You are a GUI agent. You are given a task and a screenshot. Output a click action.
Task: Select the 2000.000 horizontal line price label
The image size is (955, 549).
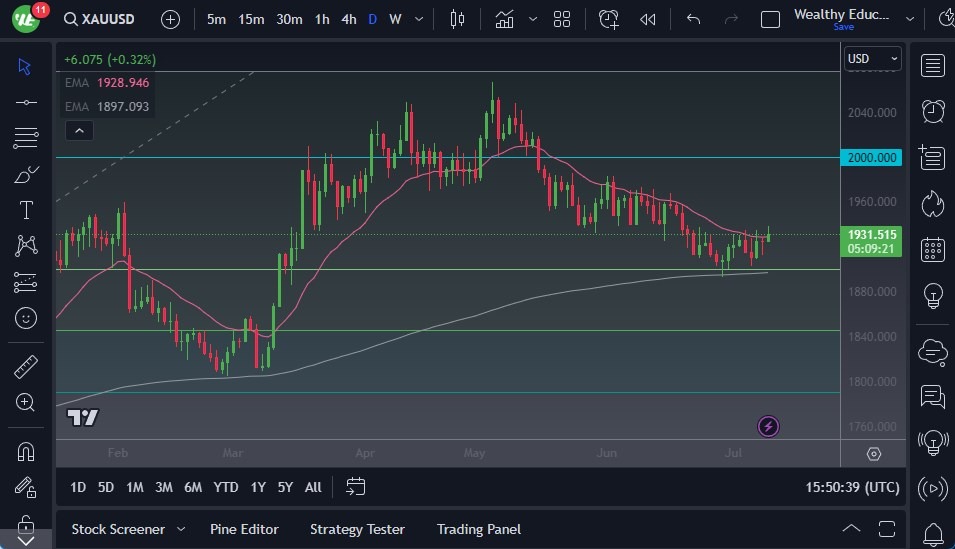872,158
